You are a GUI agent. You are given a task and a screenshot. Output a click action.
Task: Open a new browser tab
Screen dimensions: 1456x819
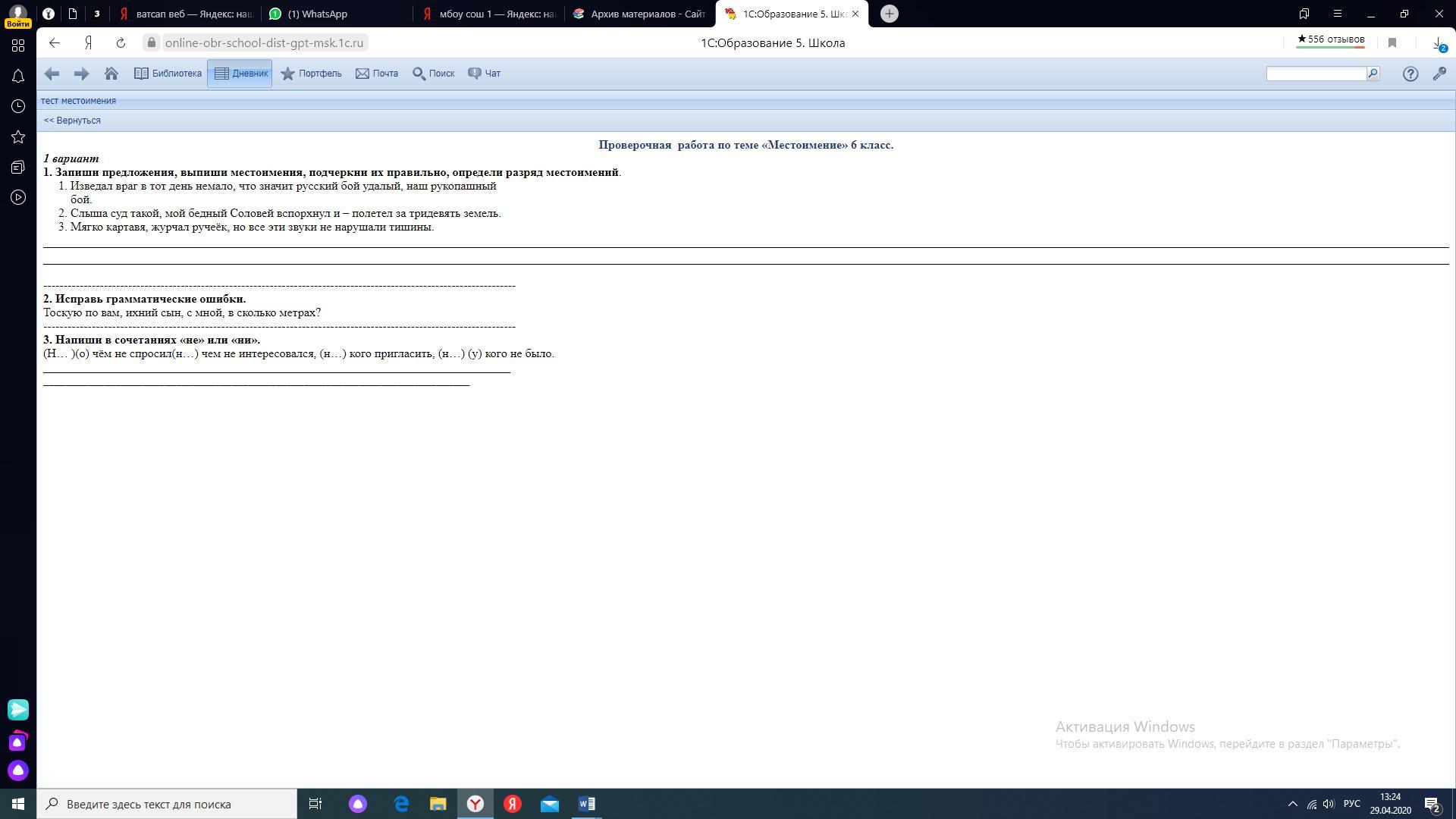(x=890, y=14)
